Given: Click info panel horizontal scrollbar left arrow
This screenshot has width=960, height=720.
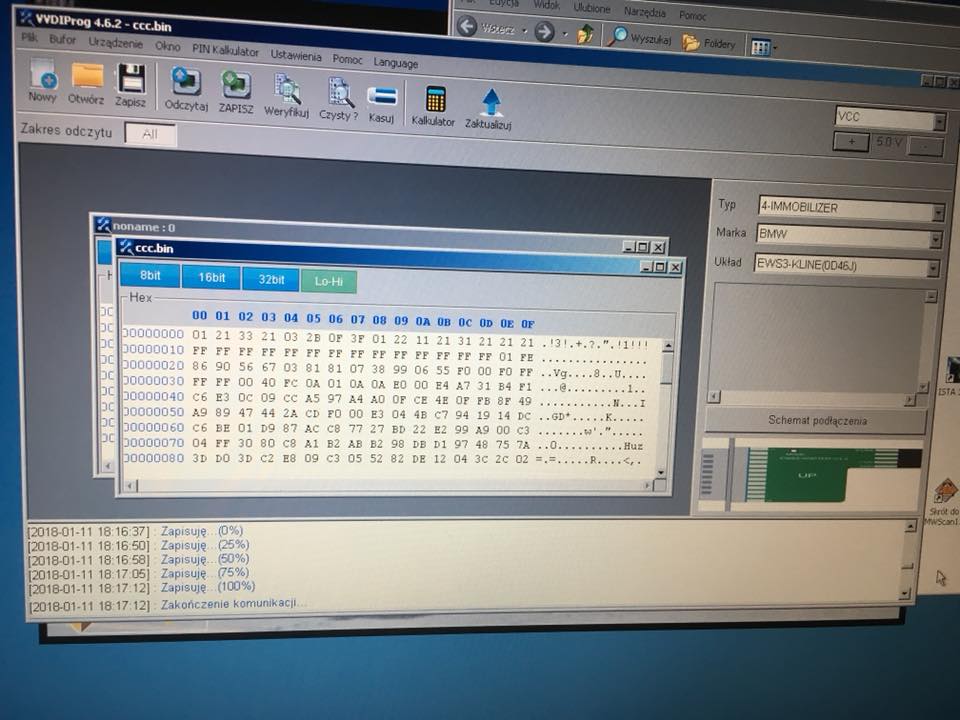Looking at the screenshot, I should (x=713, y=396).
